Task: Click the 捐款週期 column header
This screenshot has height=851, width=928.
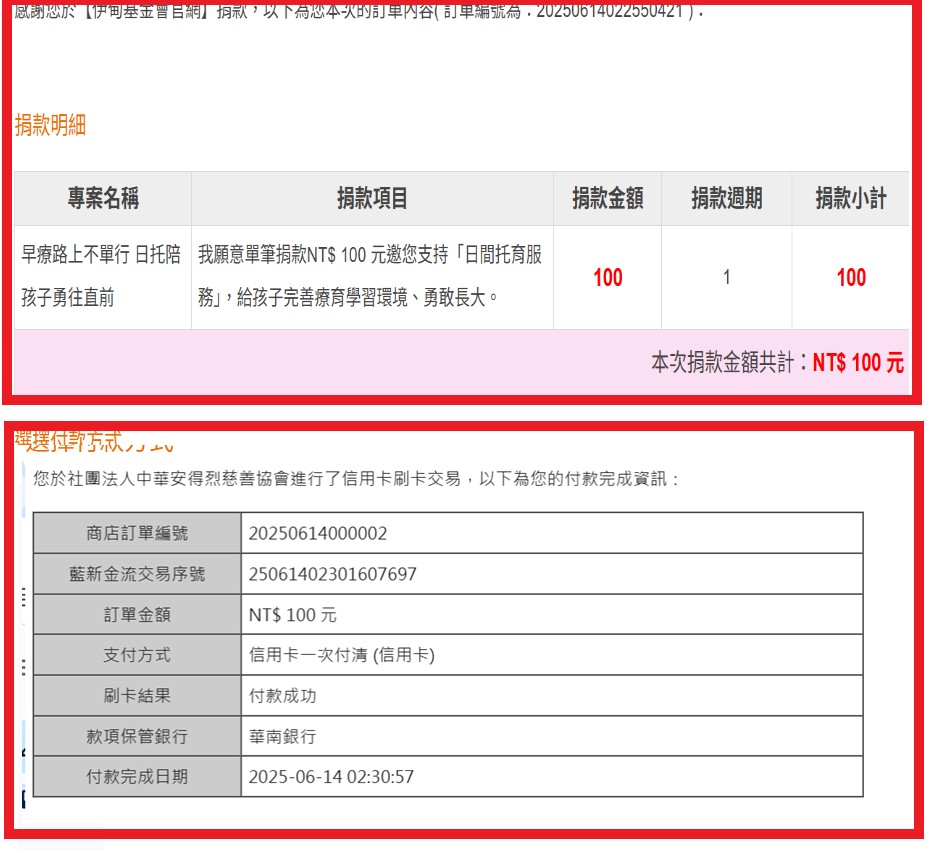Action: [x=726, y=199]
